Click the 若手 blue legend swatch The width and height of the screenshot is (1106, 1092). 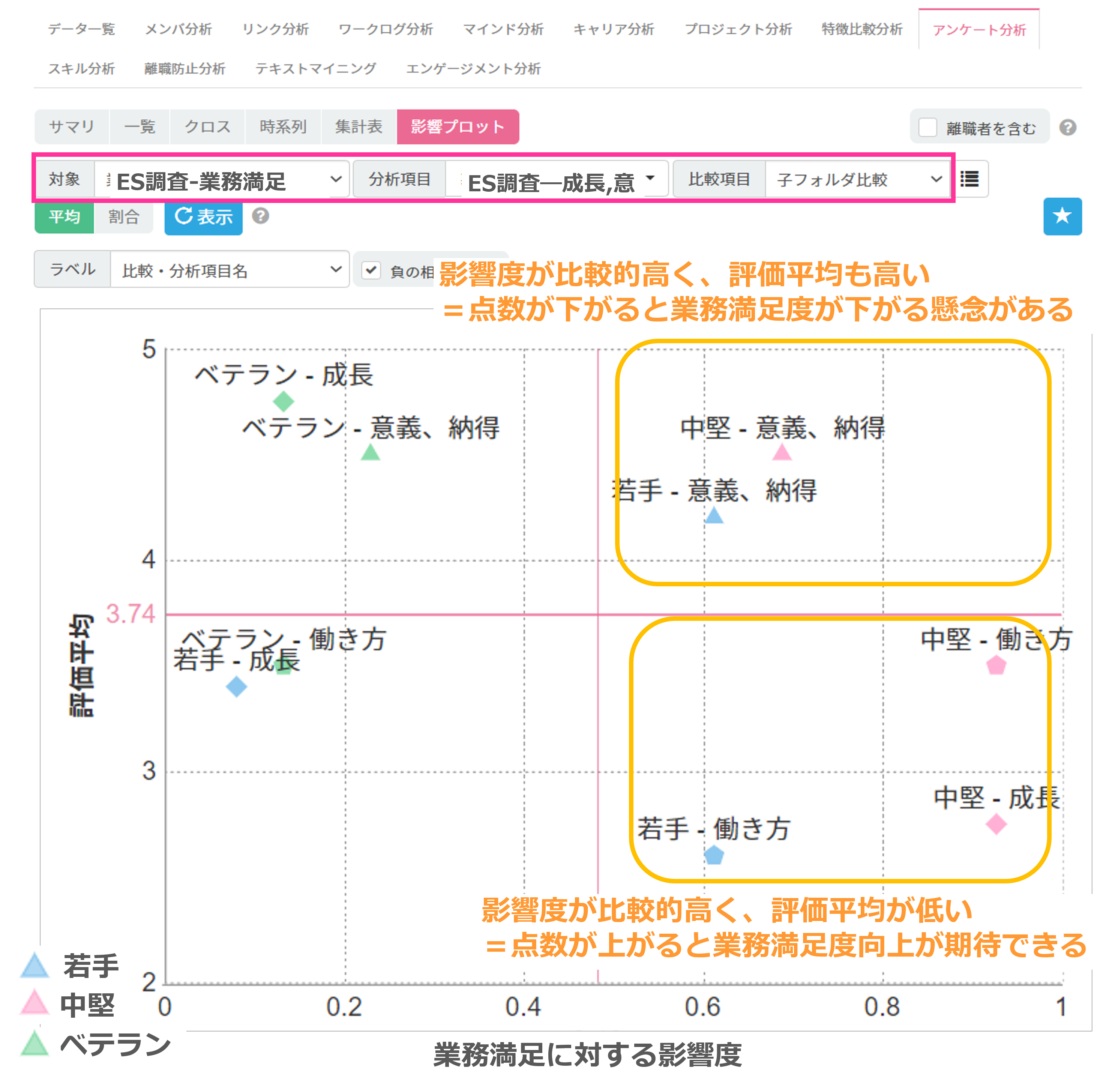[x=35, y=966]
